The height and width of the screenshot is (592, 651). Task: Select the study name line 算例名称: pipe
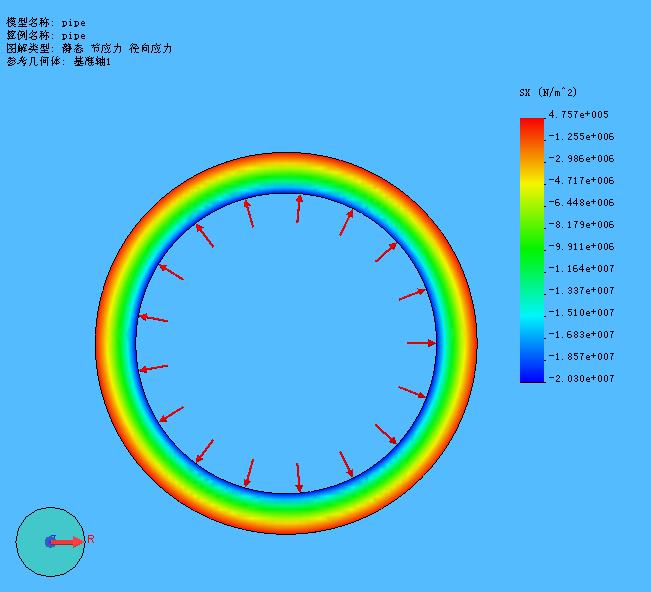46,35
